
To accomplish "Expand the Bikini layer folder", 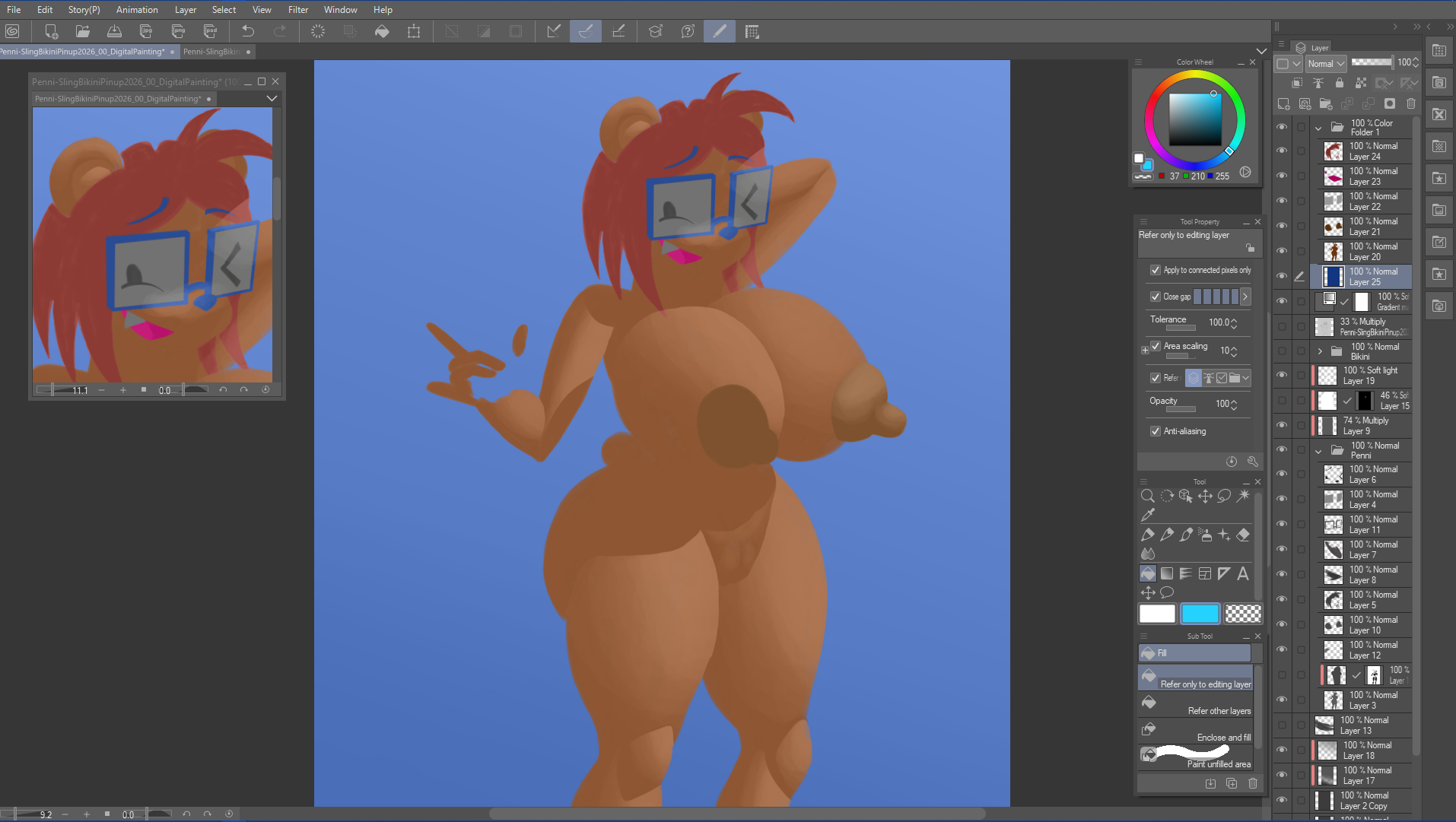I will [1320, 351].
